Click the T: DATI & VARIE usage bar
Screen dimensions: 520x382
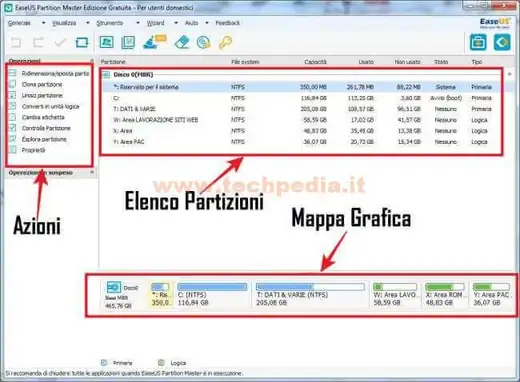(x=310, y=287)
